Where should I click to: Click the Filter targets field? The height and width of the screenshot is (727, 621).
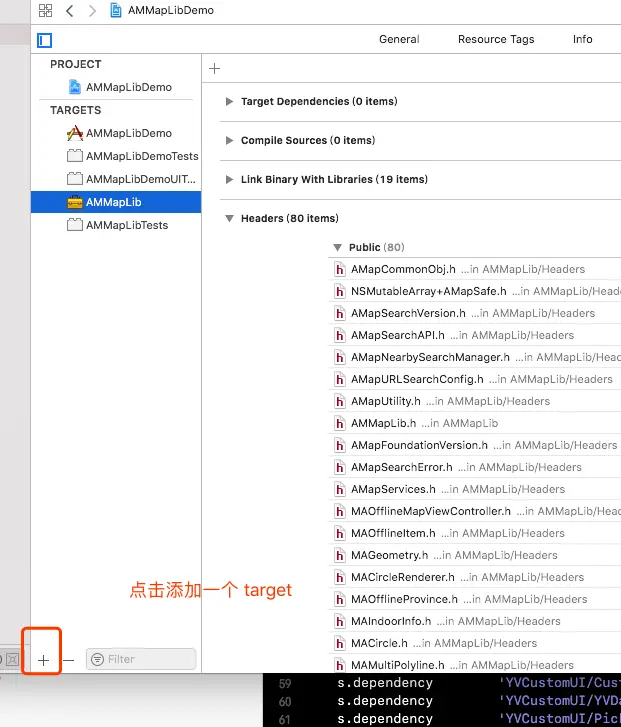(x=141, y=659)
